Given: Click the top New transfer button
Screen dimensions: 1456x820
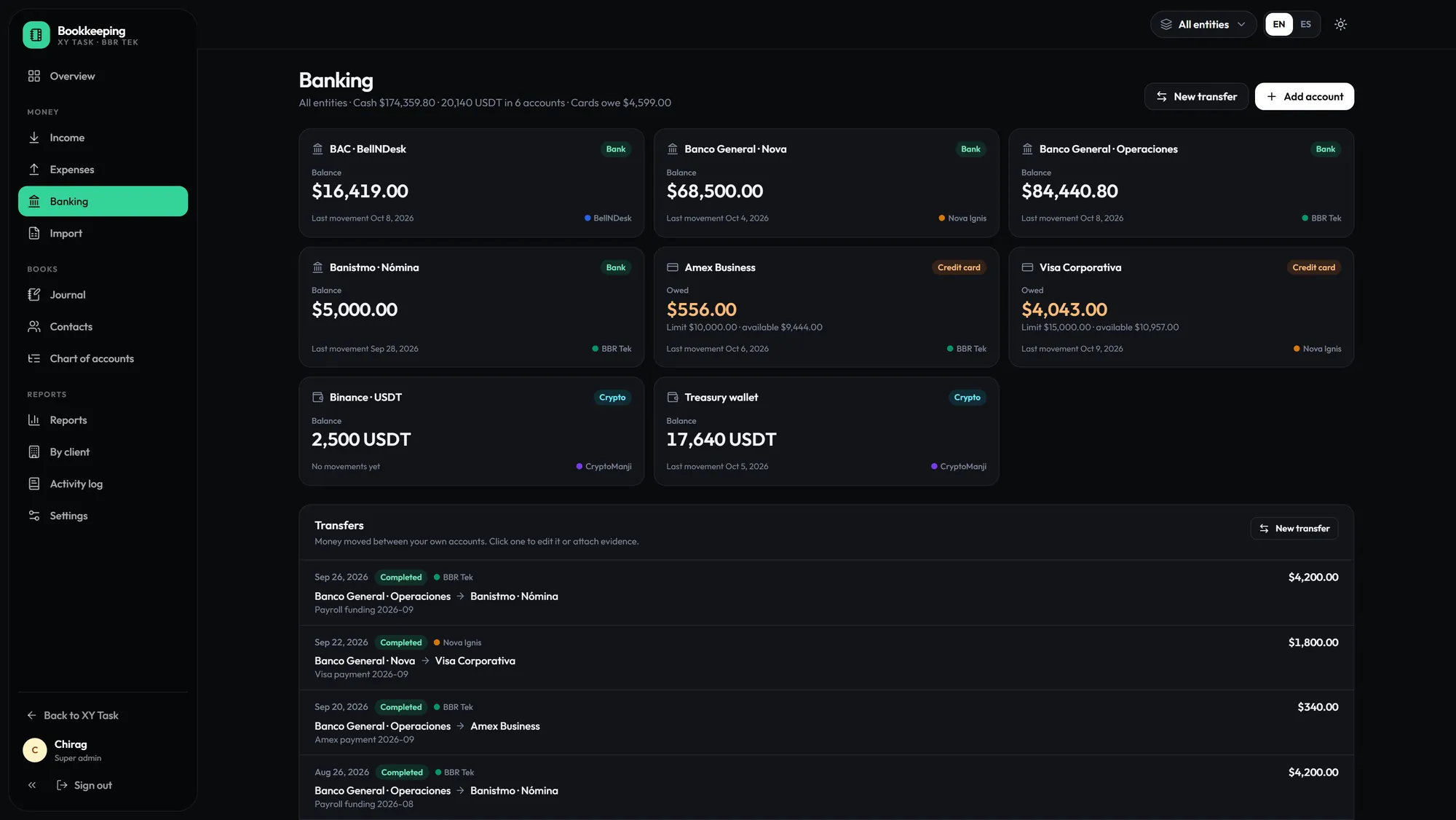Looking at the screenshot, I should 1196,97.
